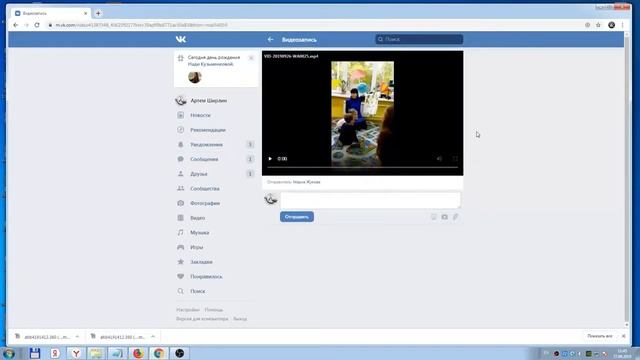The width and height of the screenshot is (640, 360).
Task: Open the Артем profile link in the sidebar
Action: click(209, 100)
